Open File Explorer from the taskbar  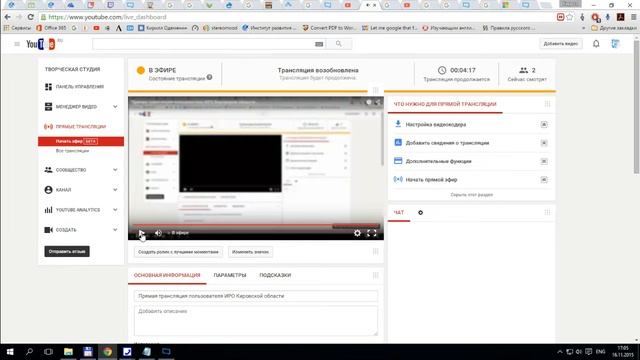tap(68, 351)
